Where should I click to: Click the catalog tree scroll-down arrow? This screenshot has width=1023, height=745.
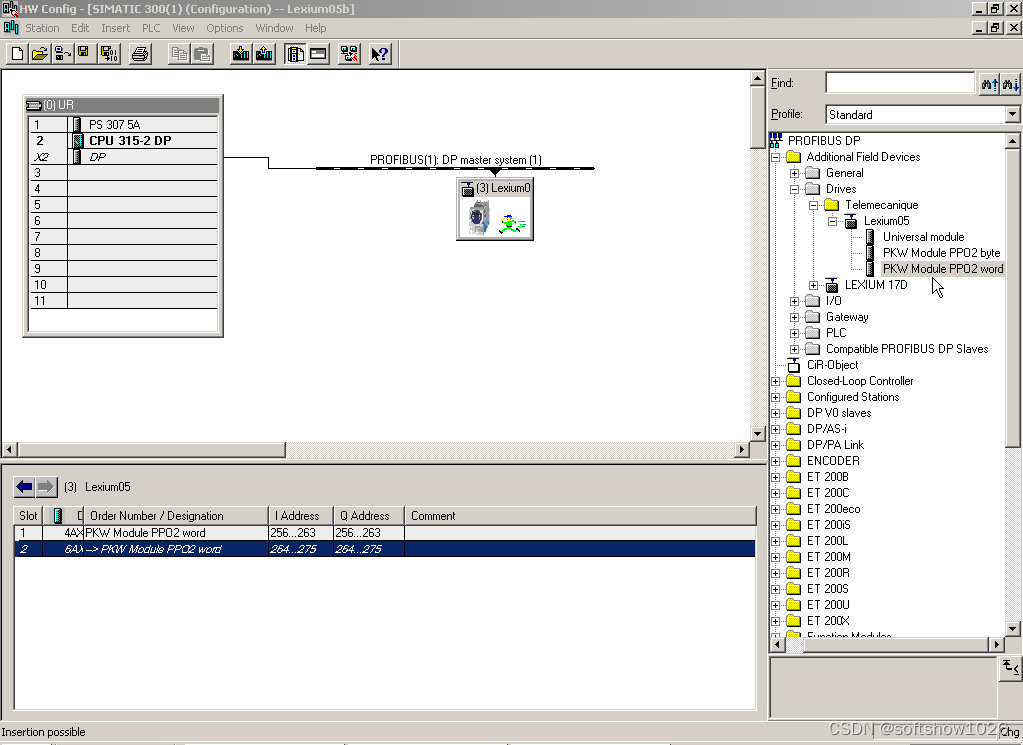coord(1012,629)
